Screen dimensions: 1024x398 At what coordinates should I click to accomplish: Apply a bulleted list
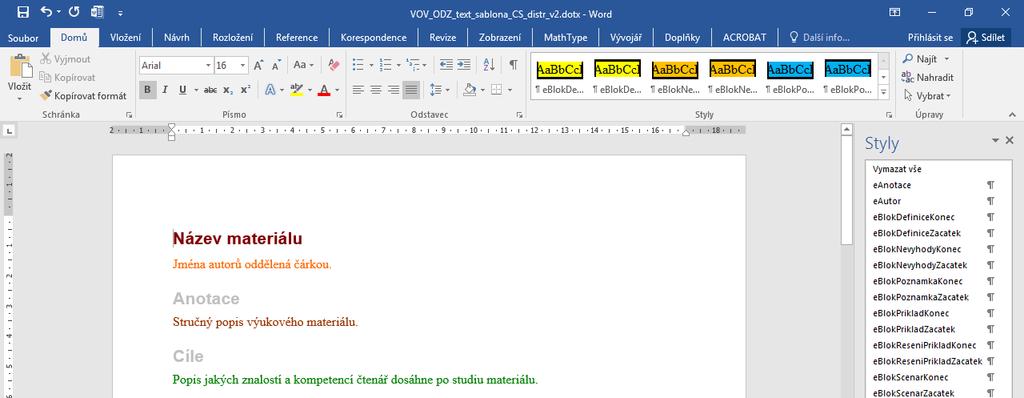point(358,65)
